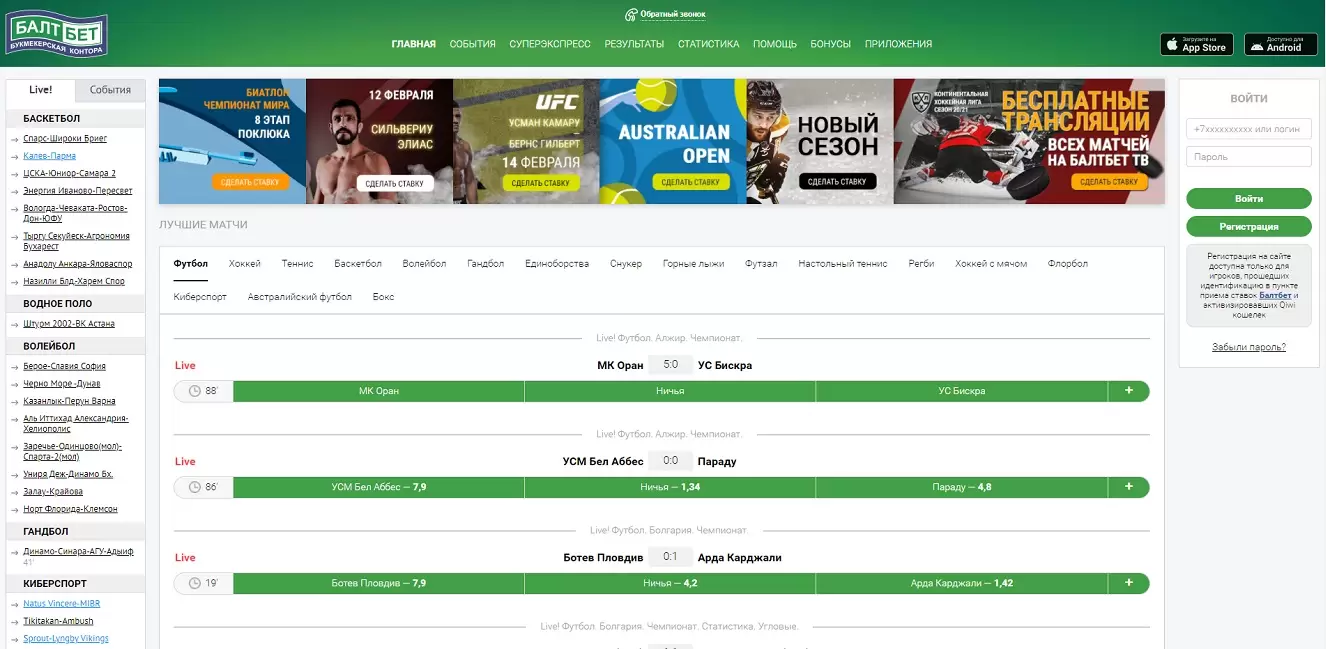Select the Футбол sport tab
Image resolution: width=1326 pixels, height=649 pixels.
pos(191,264)
